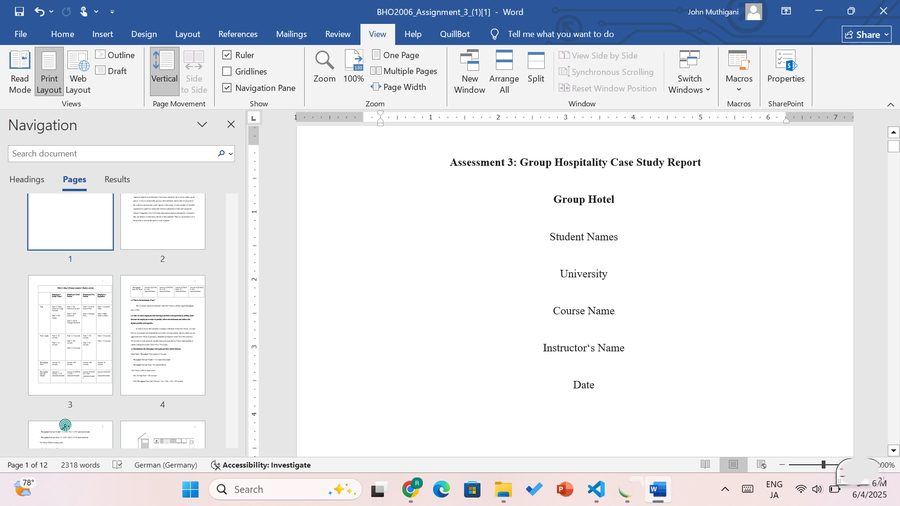Click the Tell me lightbulb icon
Image resolution: width=900 pixels, height=506 pixels.
495,34
